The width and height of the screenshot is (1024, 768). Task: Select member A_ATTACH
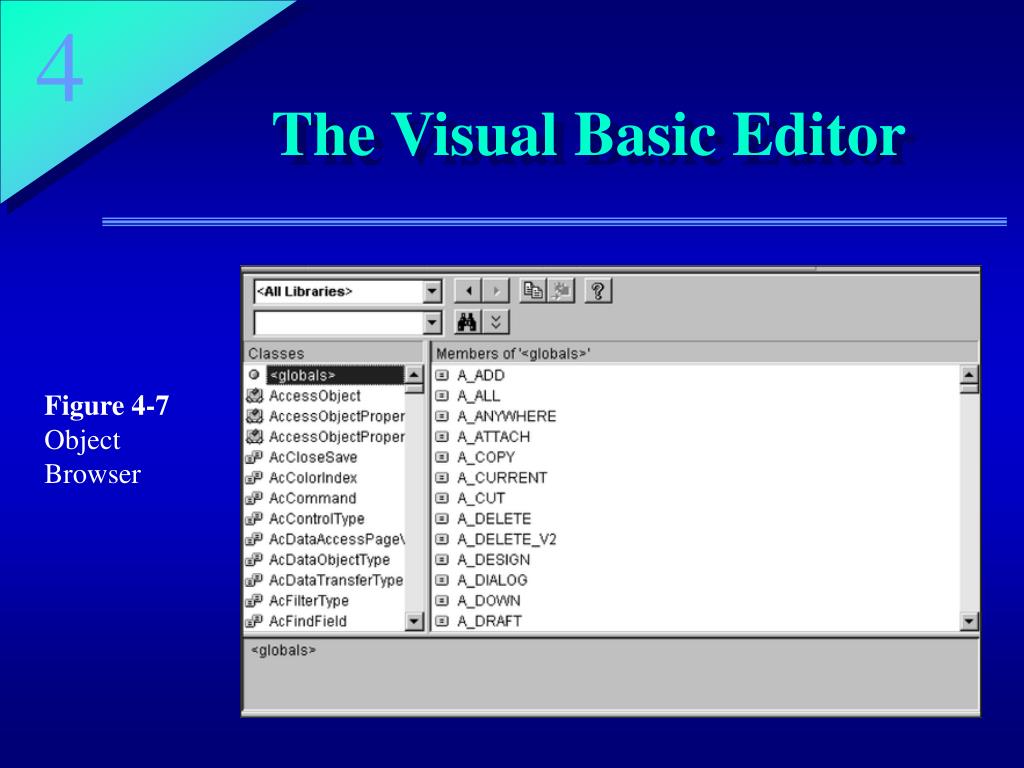point(493,437)
